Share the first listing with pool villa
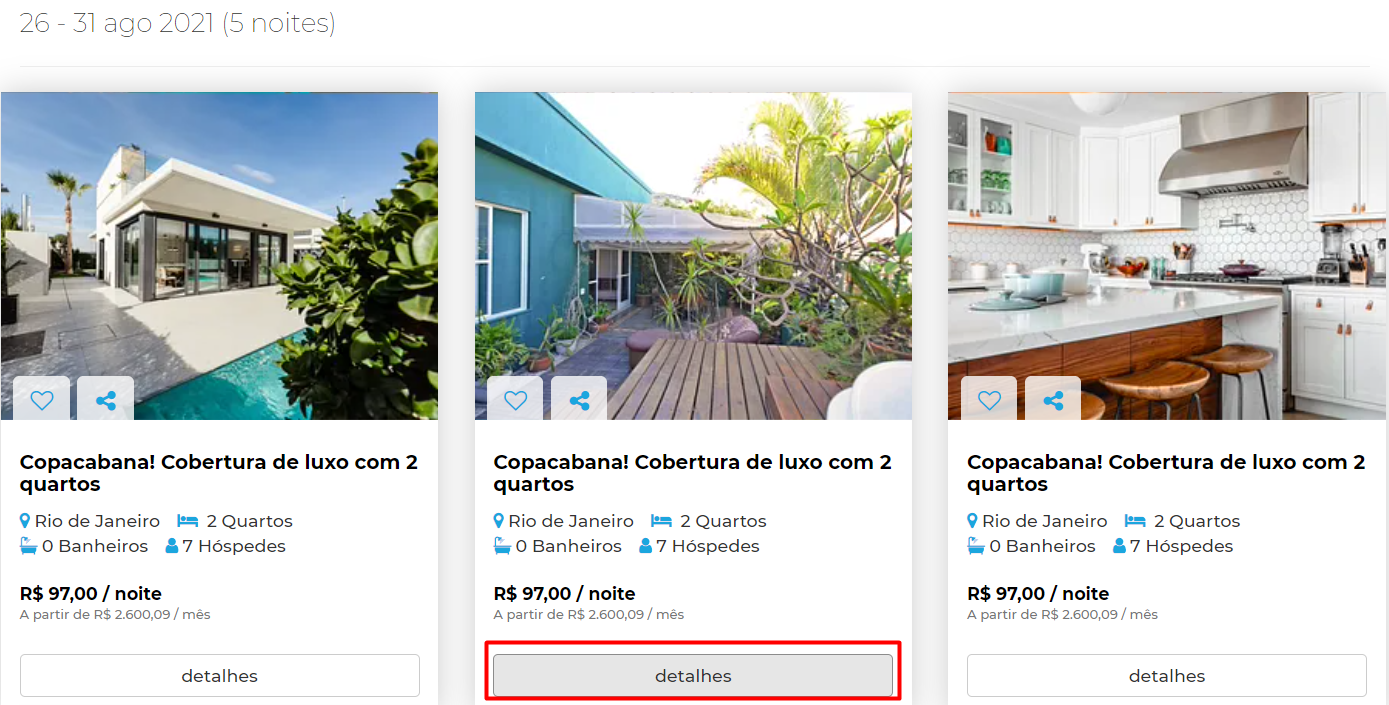This screenshot has height=705, width=1389. click(105, 400)
